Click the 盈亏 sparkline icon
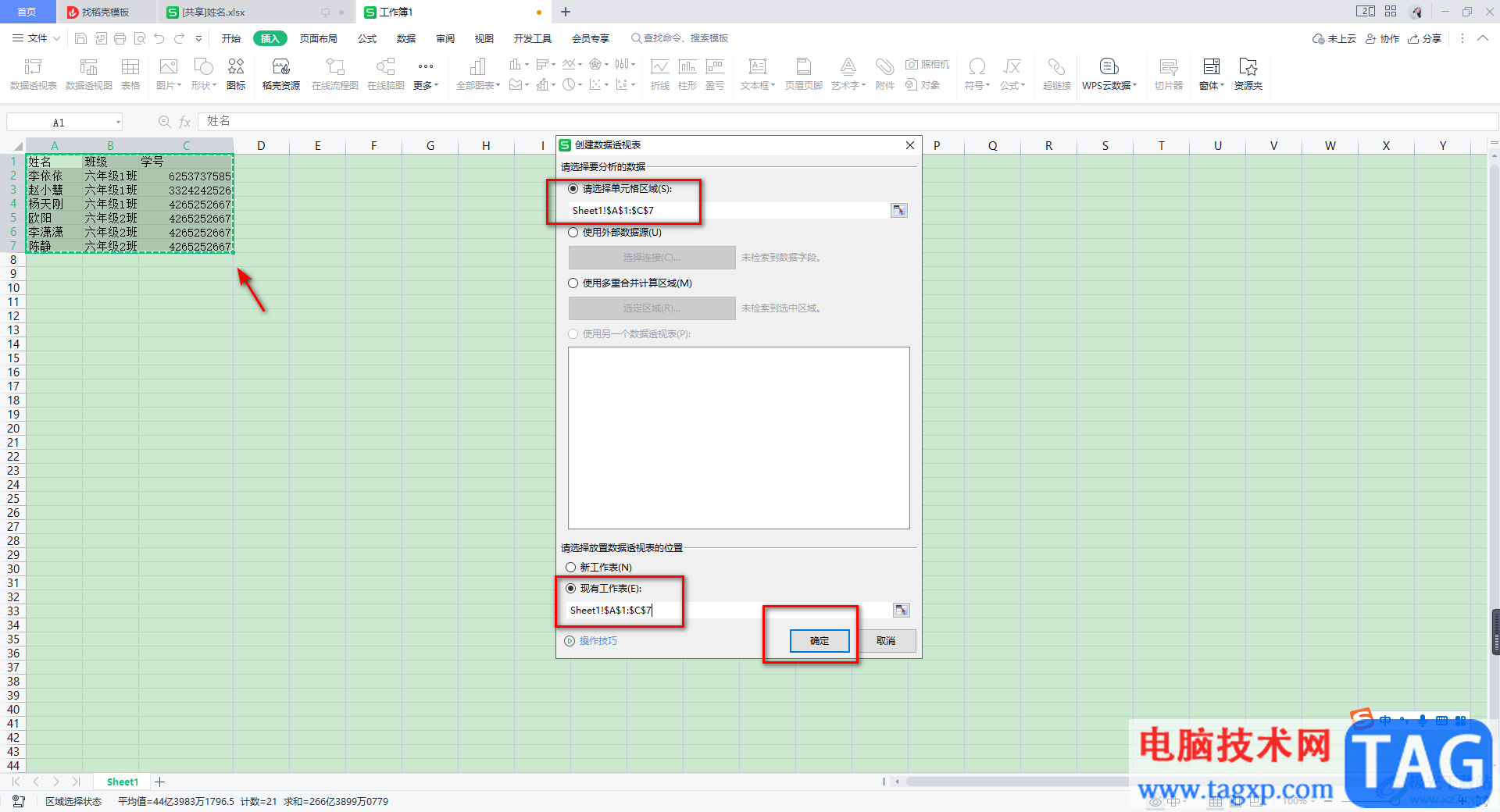 pyautogui.click(x=715, y=74)
